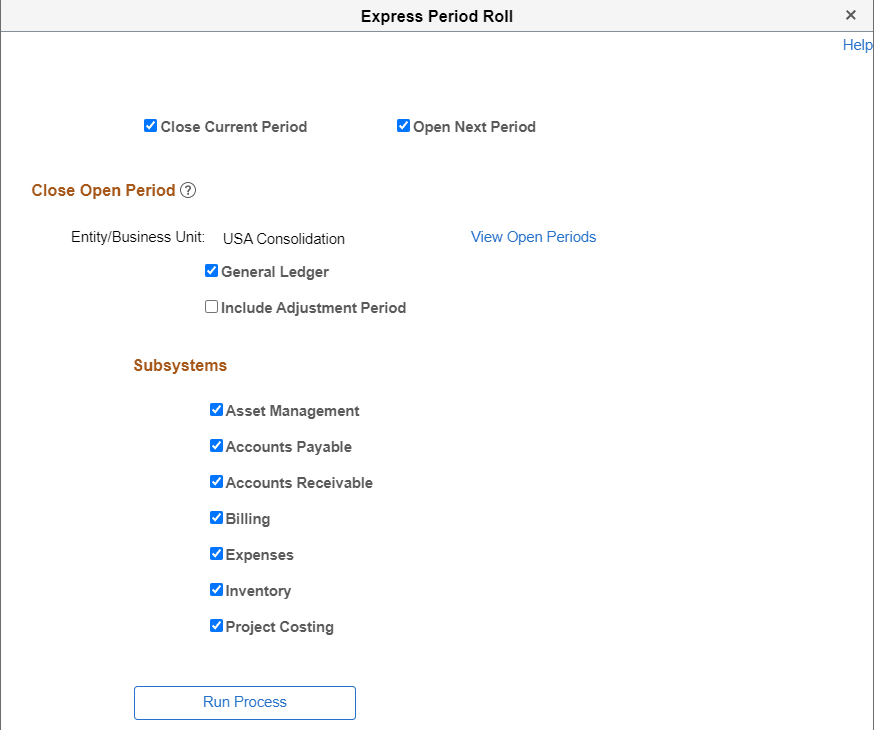Click the Run Process button
The width and height of the screenshot is (874, 730).
[244, 703]
